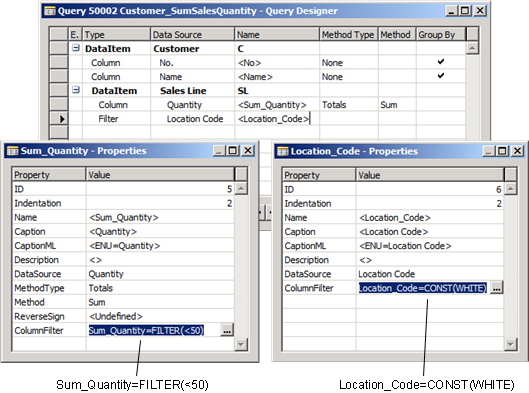The height and width of the screenshot is (393, 529).
Task: Collapse the Sales Line DataItem row
Action: click(76, 90)
